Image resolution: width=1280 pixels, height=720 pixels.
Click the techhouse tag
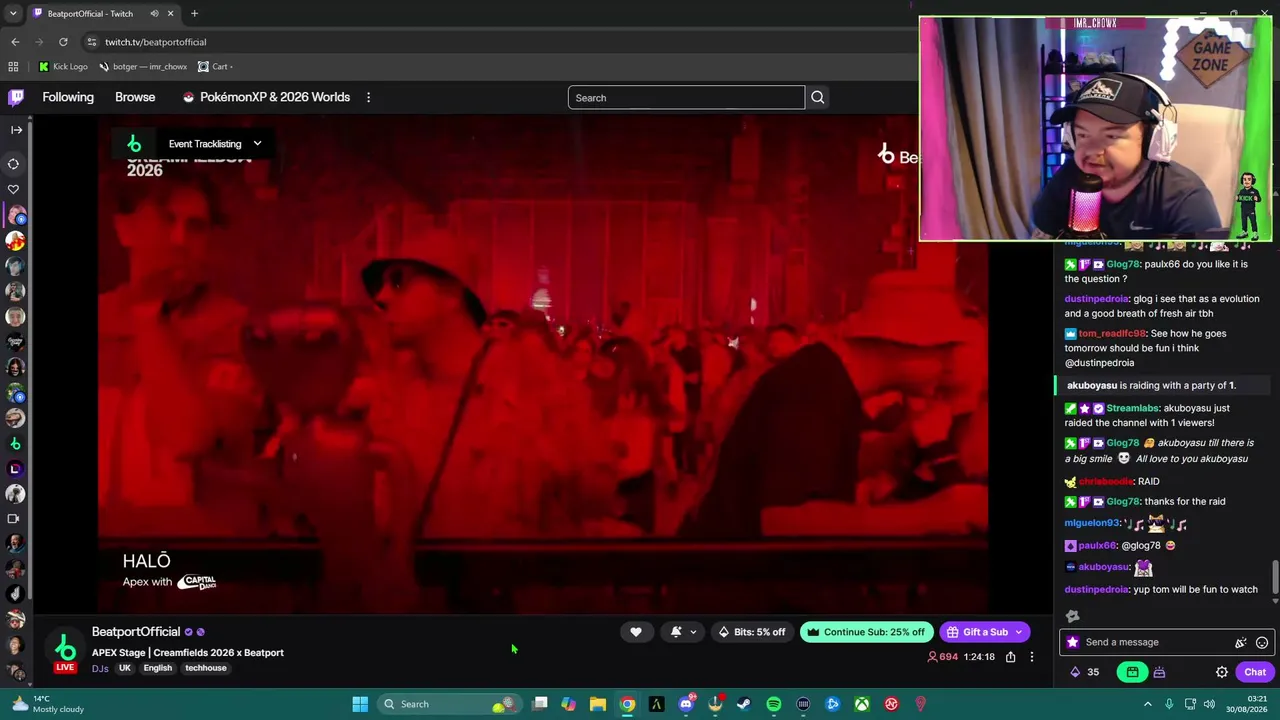point(206,668)
